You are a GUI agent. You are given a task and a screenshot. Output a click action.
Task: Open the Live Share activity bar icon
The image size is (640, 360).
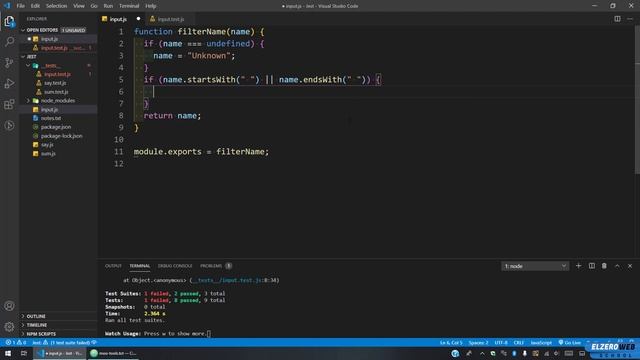[x=9, y=125]
